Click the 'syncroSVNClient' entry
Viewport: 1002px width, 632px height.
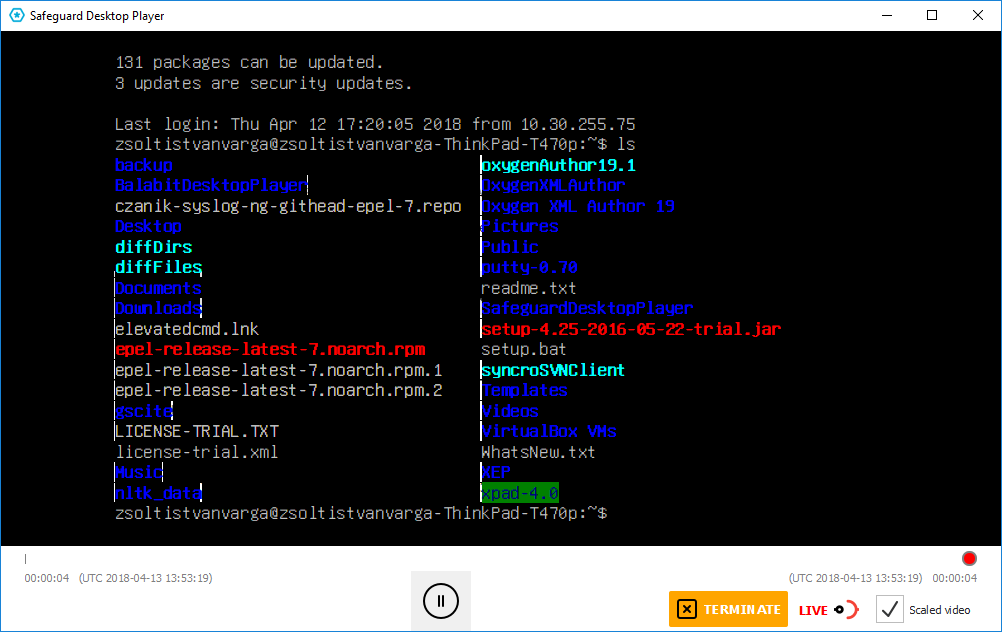coord(553,370)
